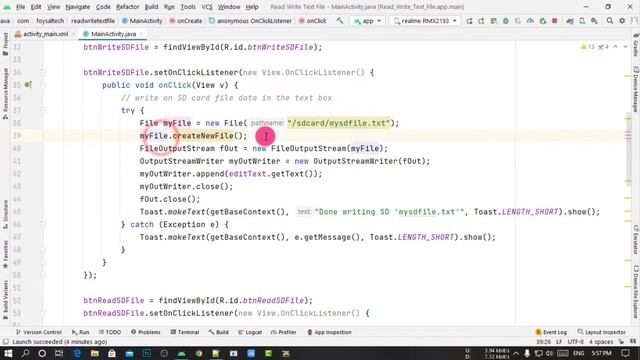640x360 pixels.
Task: Click the Attach Debugger to Android Process icon
Action: pyautogui.click(x=542, y=21)
